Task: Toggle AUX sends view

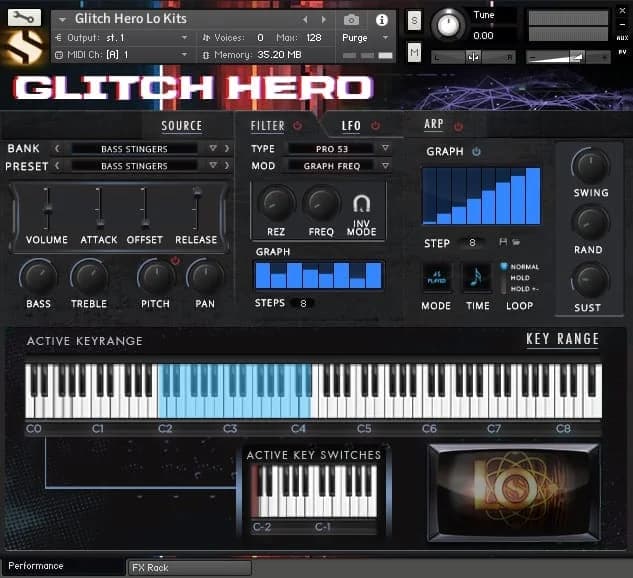Action: [622, 38]
